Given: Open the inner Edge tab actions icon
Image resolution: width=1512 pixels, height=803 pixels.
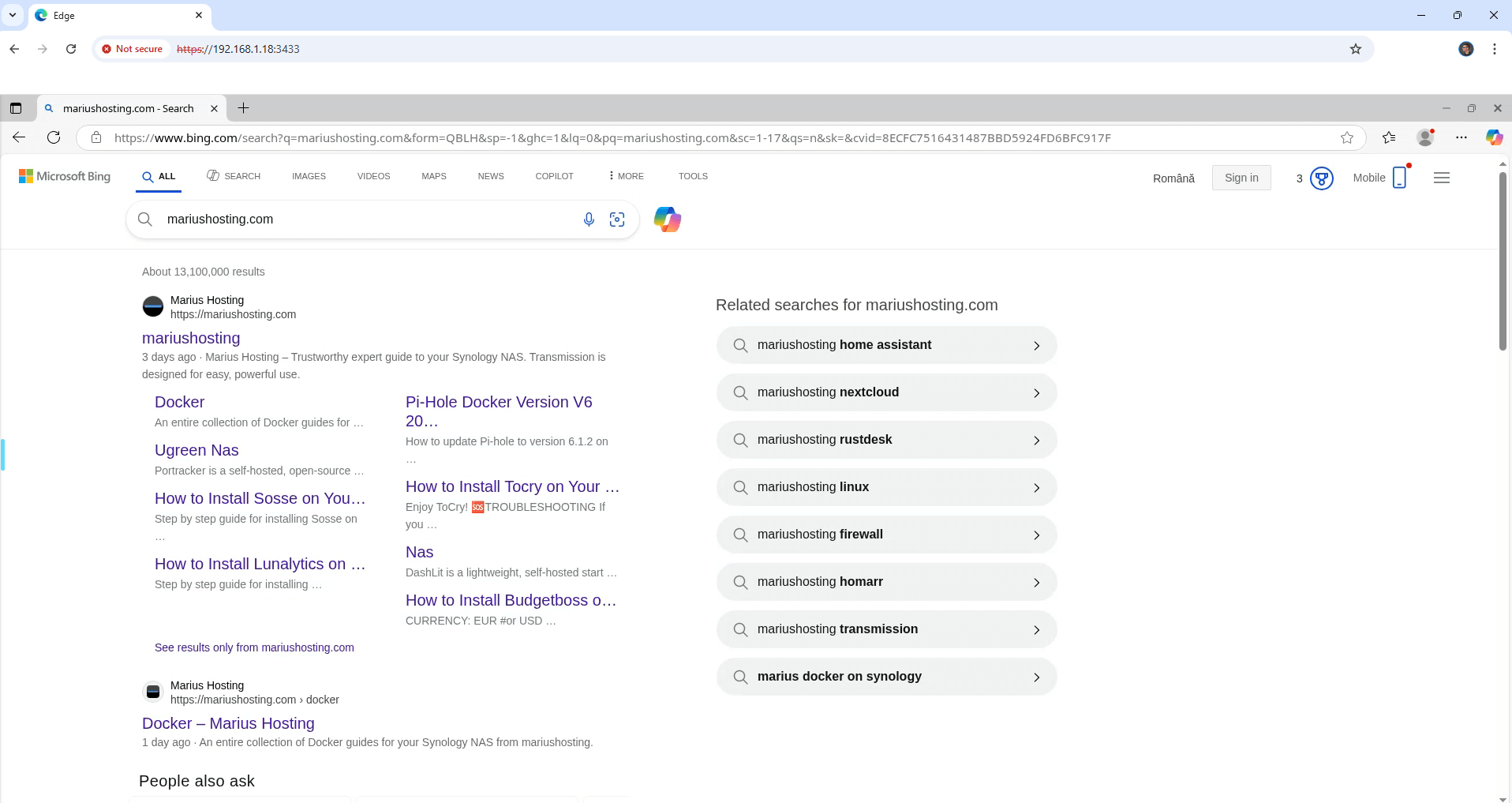Looking at the screenshot, I should pos(16,108).
